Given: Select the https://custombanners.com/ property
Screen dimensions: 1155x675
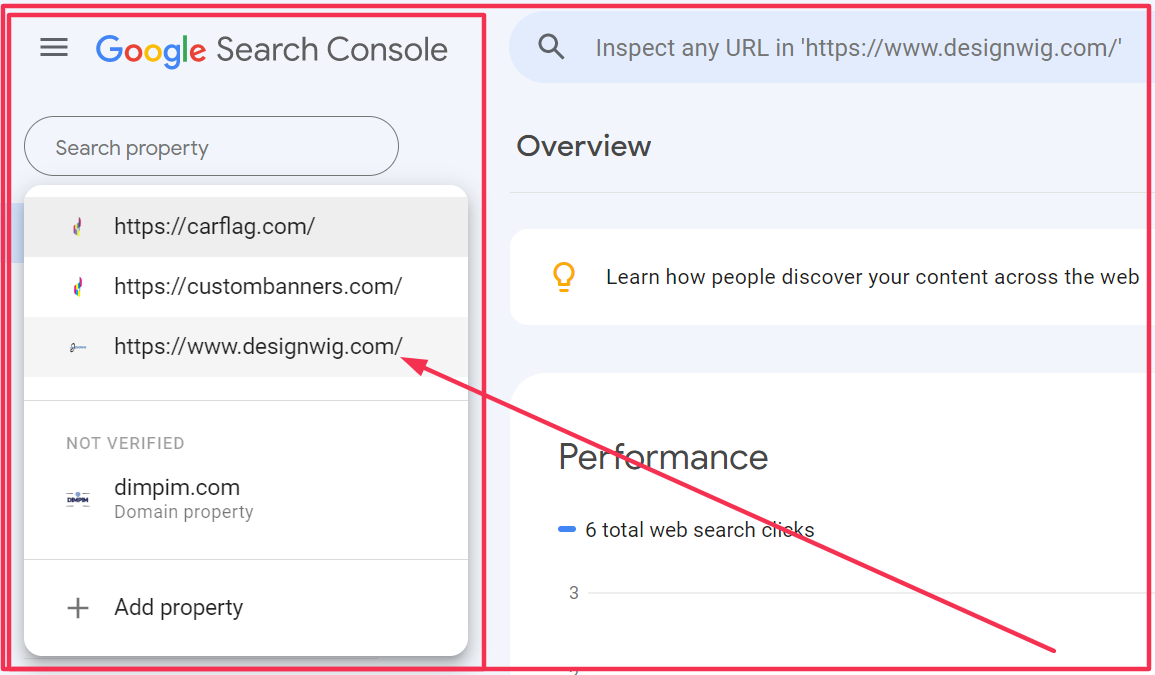Looking at the screenshot, I should [246, 287].
